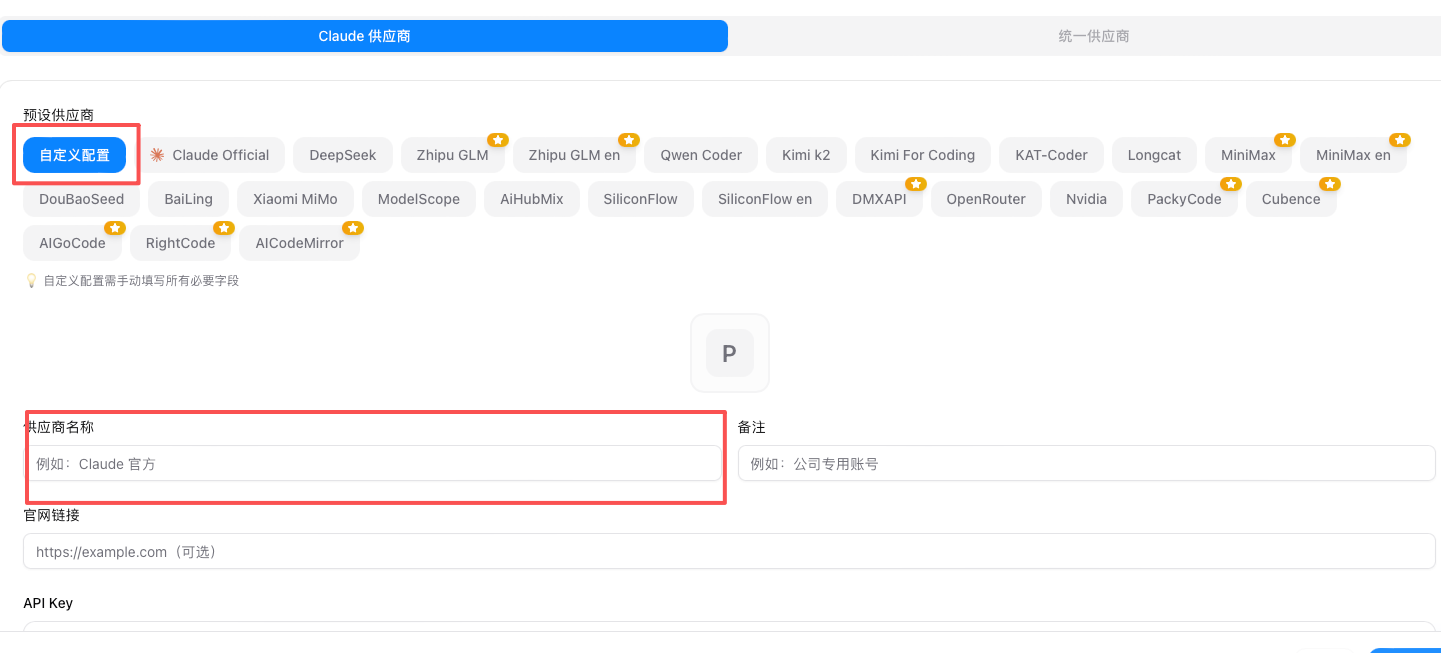Select the PackyCode preset
The width and height of the screenshot is (1441, 653).
1184,199
